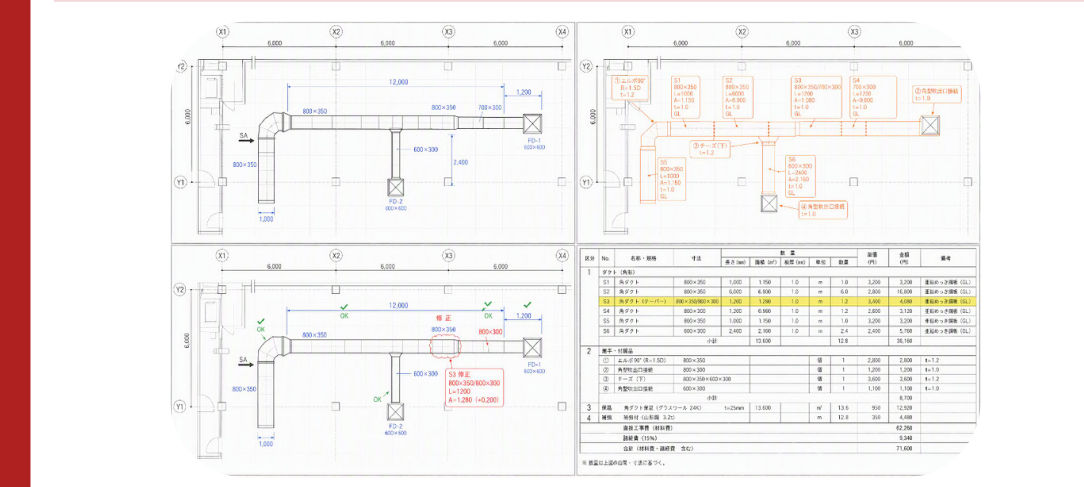Select the Y1 grid bubble in top-left drawing

coord(180,182)
